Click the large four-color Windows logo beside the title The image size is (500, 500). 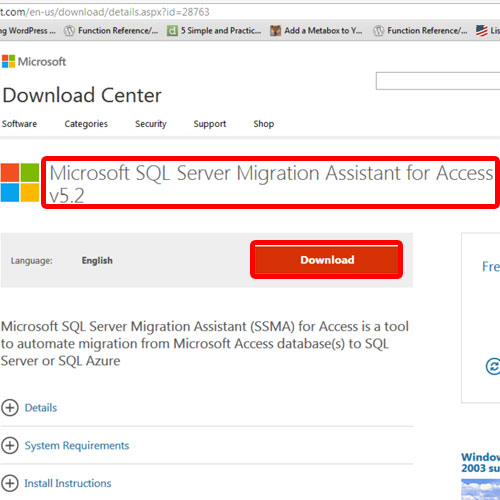coord(20,182)
